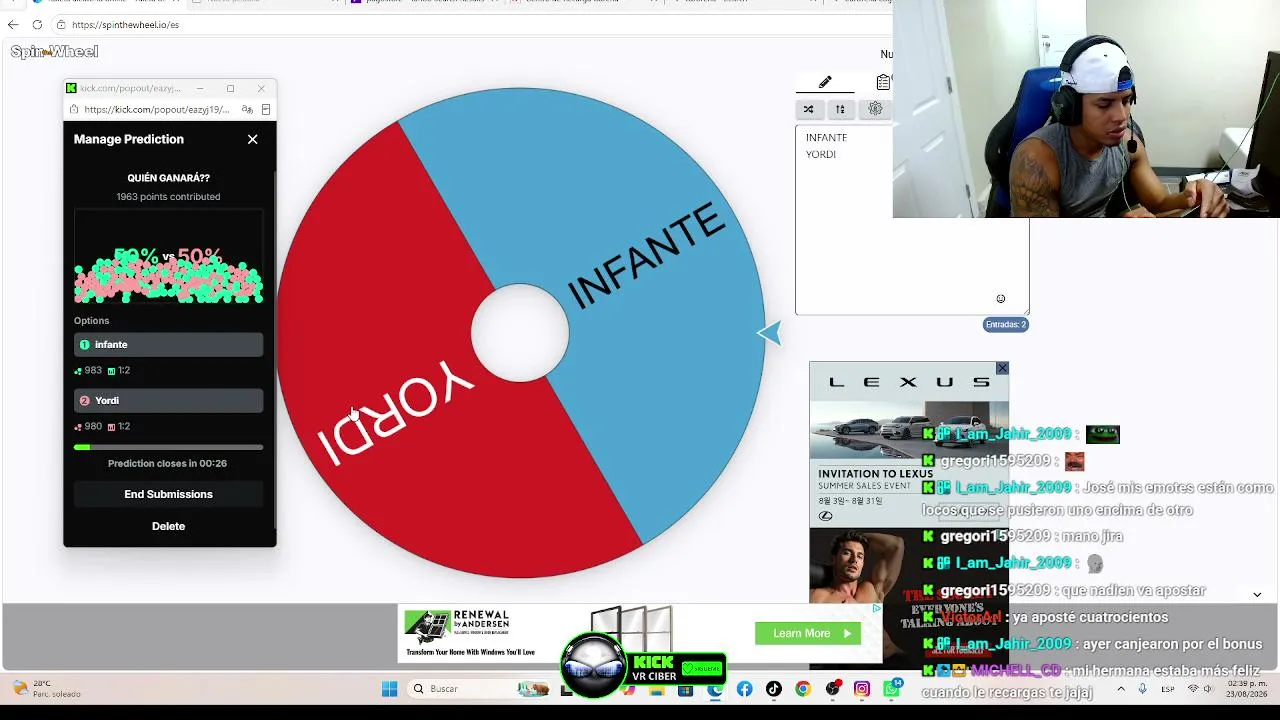
Task: Go back in the browser
Action: click(13, 24)
